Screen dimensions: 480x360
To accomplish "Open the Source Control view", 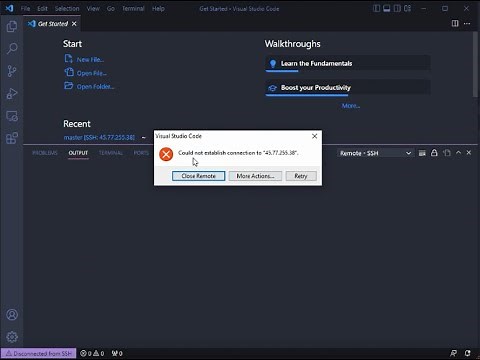I will click(12, 71).
